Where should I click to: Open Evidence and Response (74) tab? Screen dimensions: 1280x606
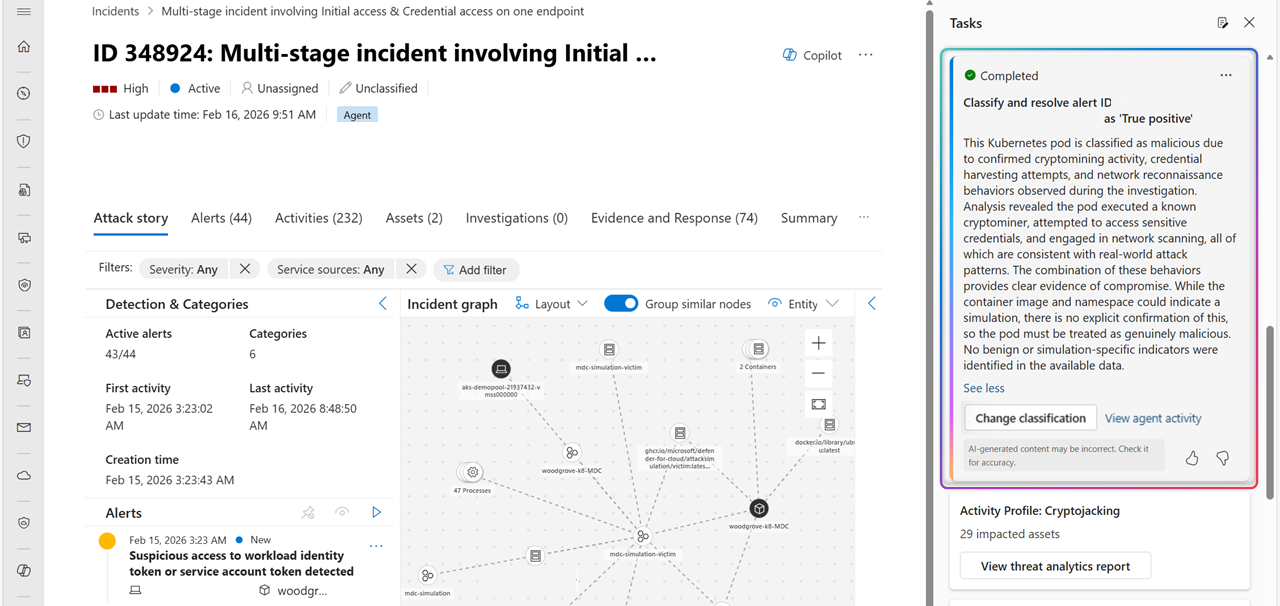coord(674,218)
